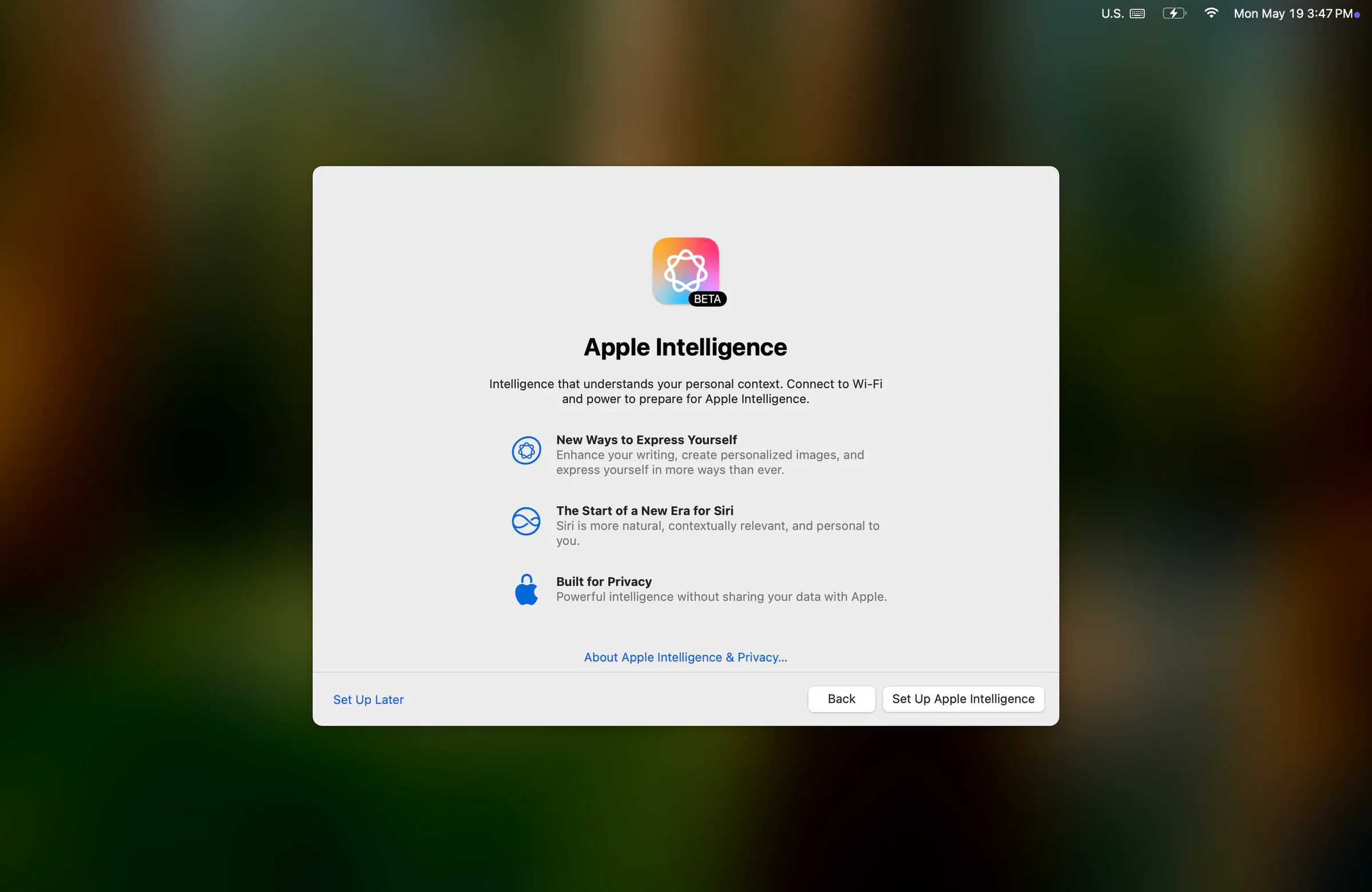Open the U.S. keyboard input menu
Screen dimensions: 1372x892
pyautogui.click(x=1123, y=13)
